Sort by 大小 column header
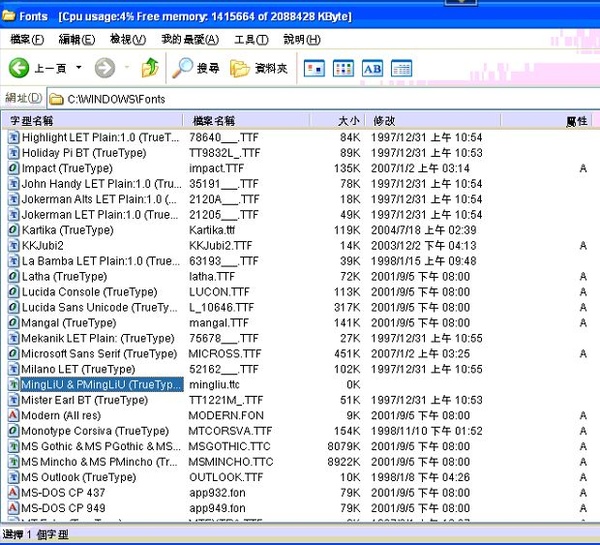The image size is (600, 545). point(337,121)
